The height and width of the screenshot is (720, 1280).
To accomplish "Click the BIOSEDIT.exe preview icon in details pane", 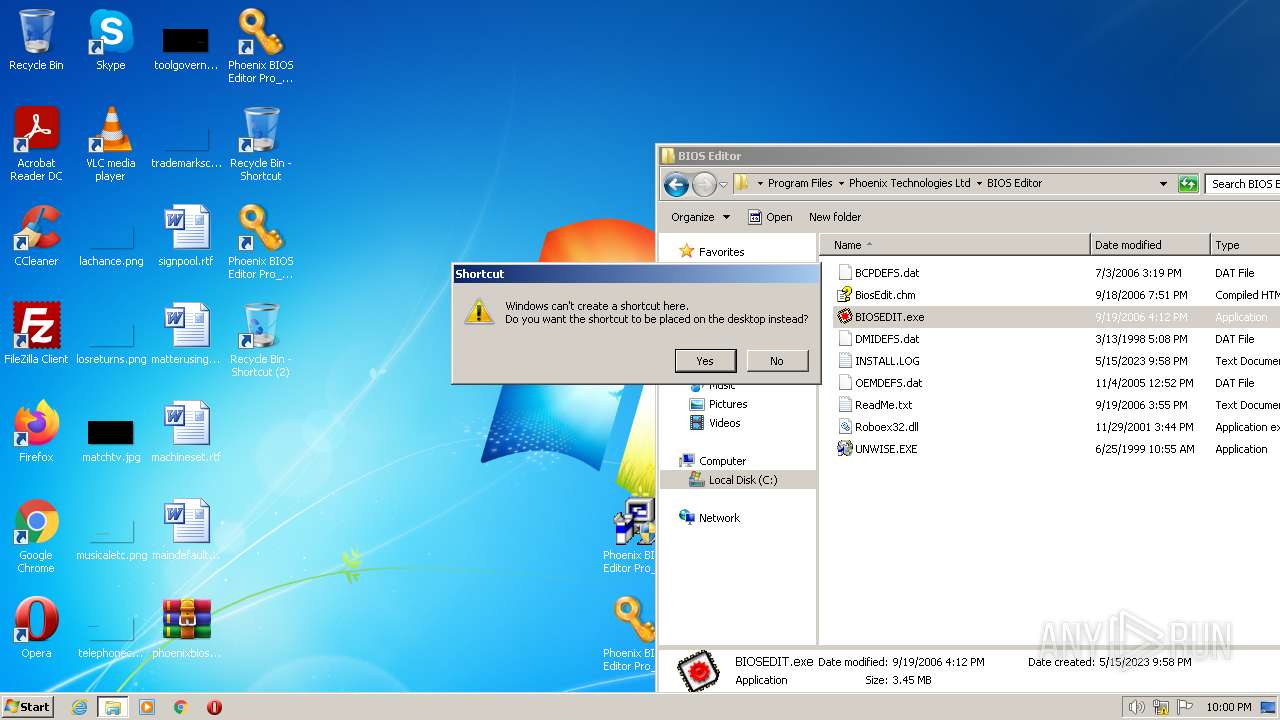I will click(x=698, y=671).
